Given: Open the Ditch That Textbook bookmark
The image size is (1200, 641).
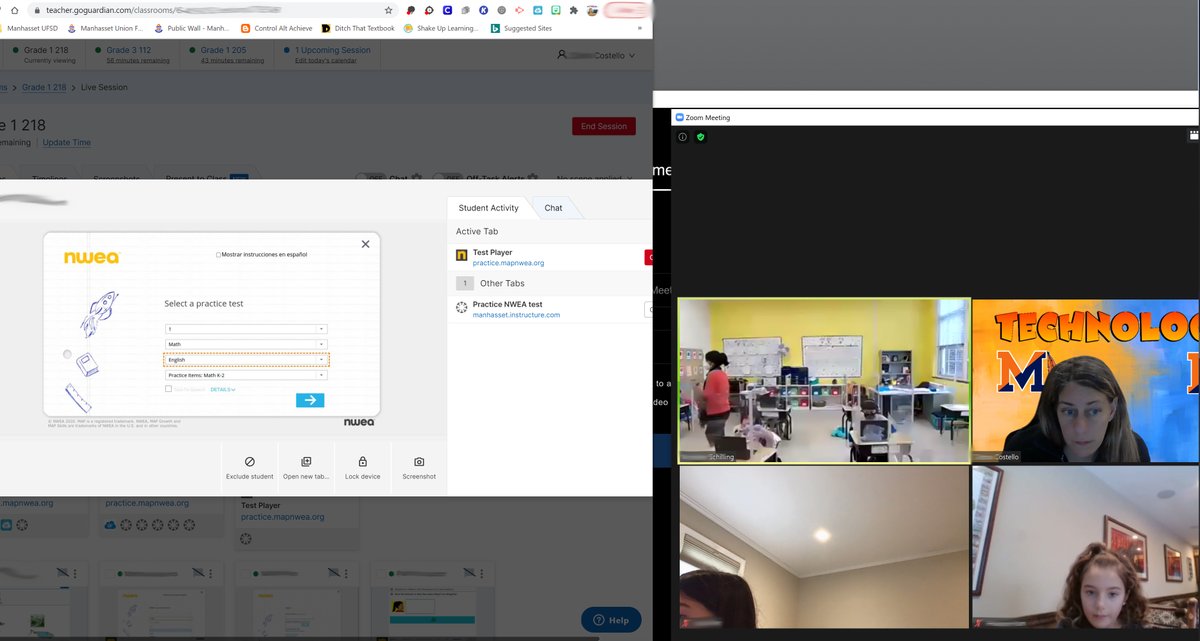Looking at the screenshot, I should click(x=358, y=28).
